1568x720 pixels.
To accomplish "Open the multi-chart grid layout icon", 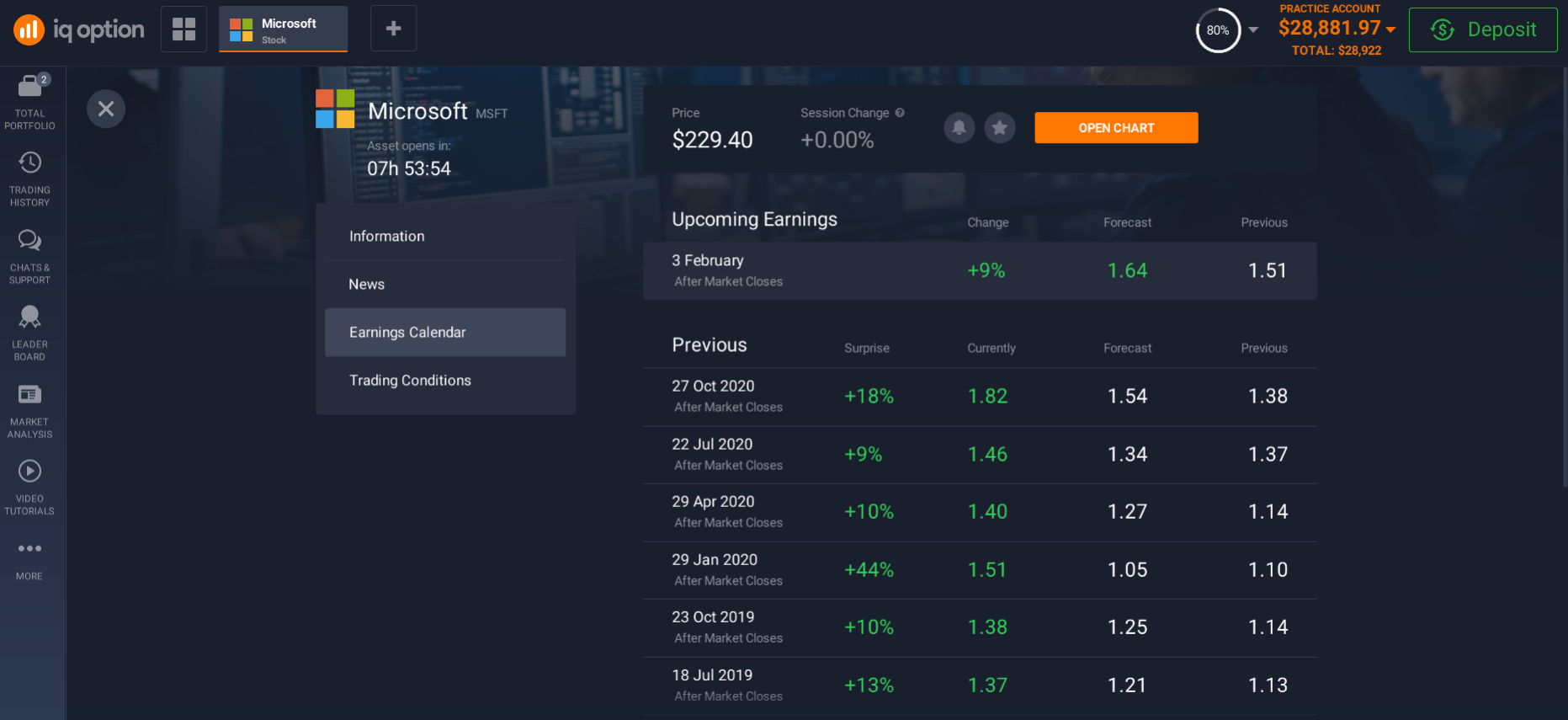I will pos(183,29).
